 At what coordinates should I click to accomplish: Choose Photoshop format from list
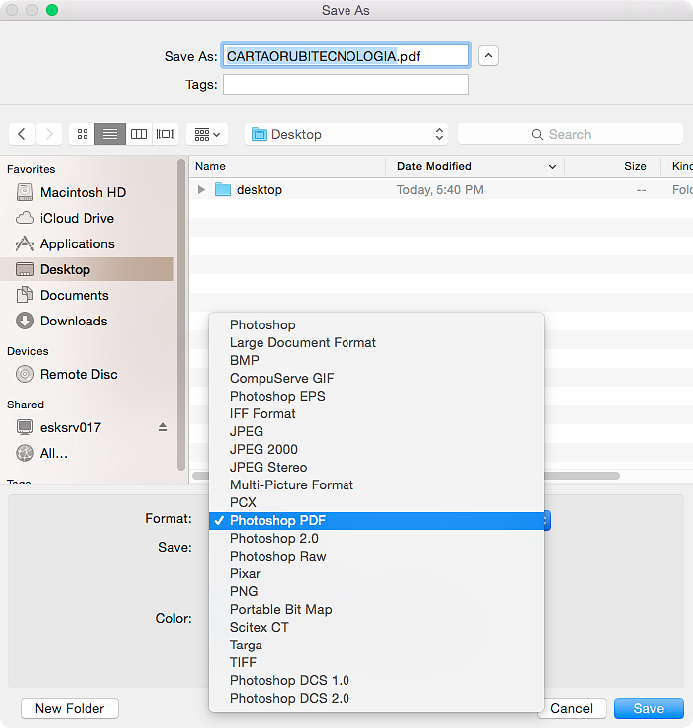376,325
